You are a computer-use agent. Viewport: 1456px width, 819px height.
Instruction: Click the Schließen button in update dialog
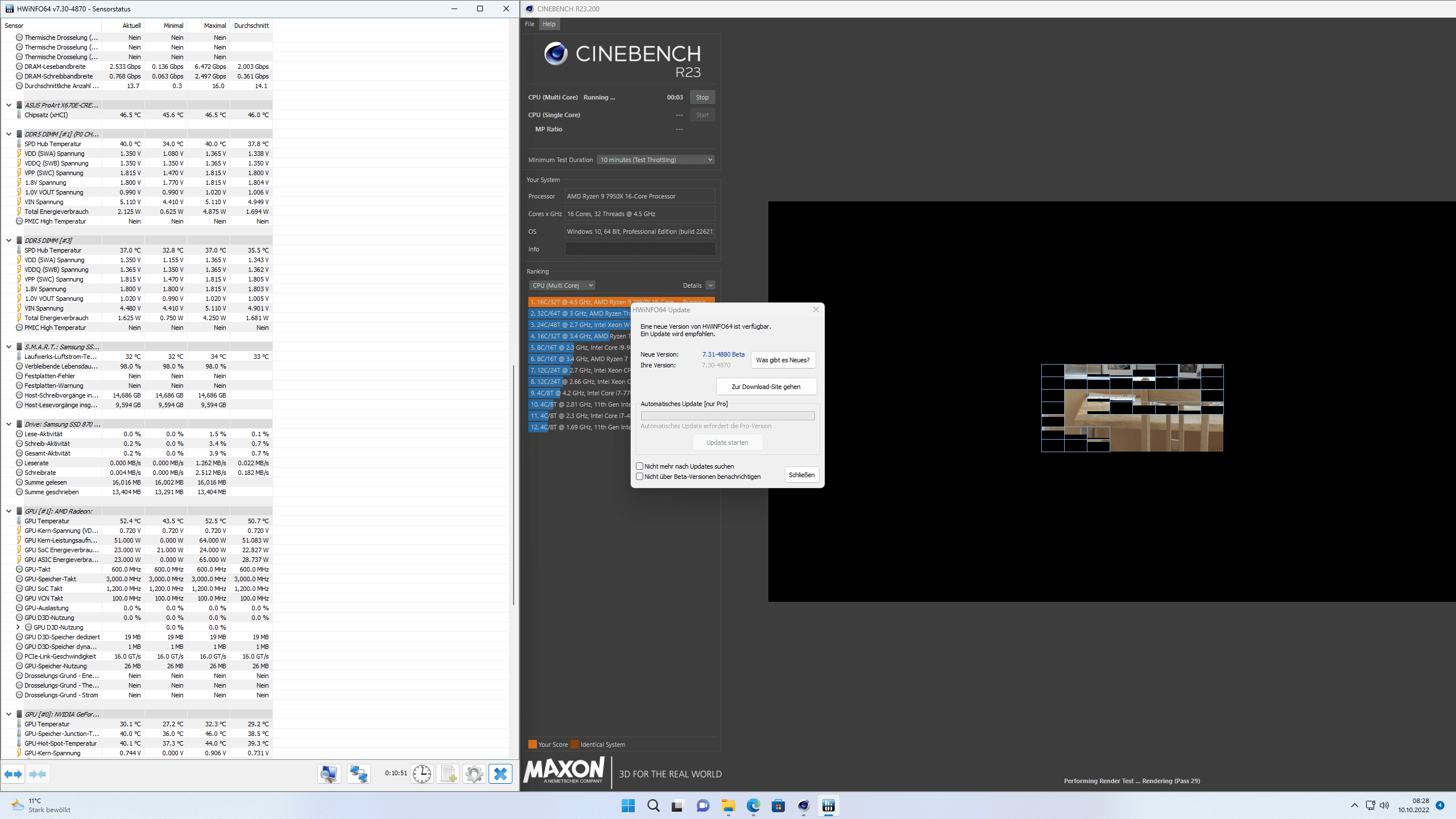pos(802,475)
